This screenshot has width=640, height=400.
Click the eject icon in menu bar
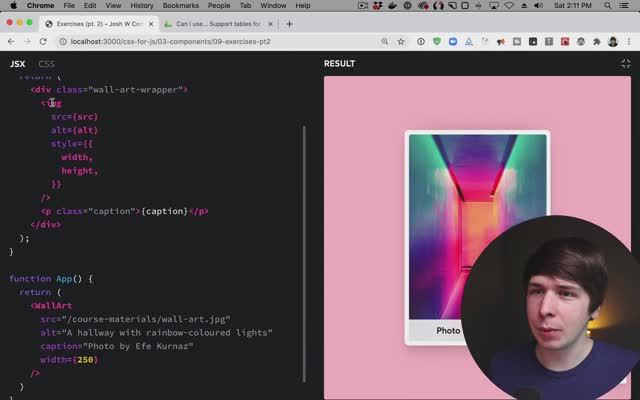coord(524,6)
